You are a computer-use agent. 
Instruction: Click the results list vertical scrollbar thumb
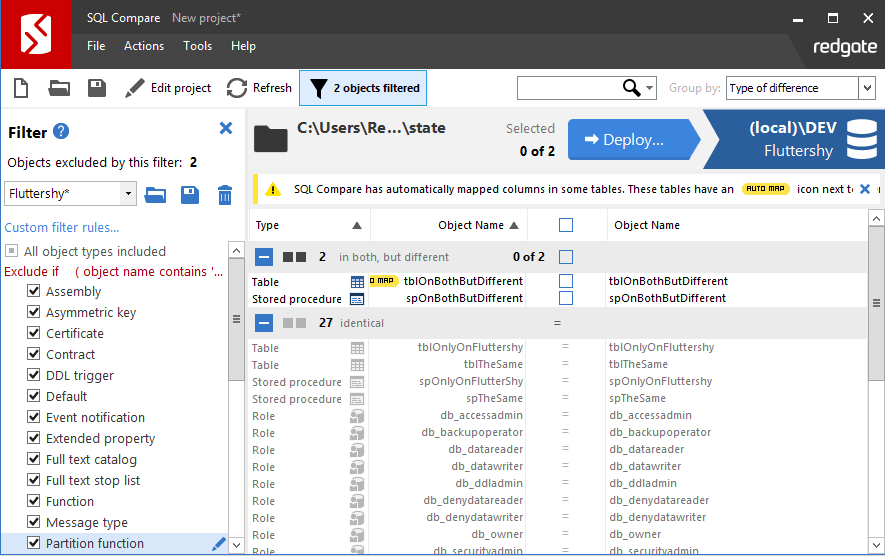click(x=876, y=303)
